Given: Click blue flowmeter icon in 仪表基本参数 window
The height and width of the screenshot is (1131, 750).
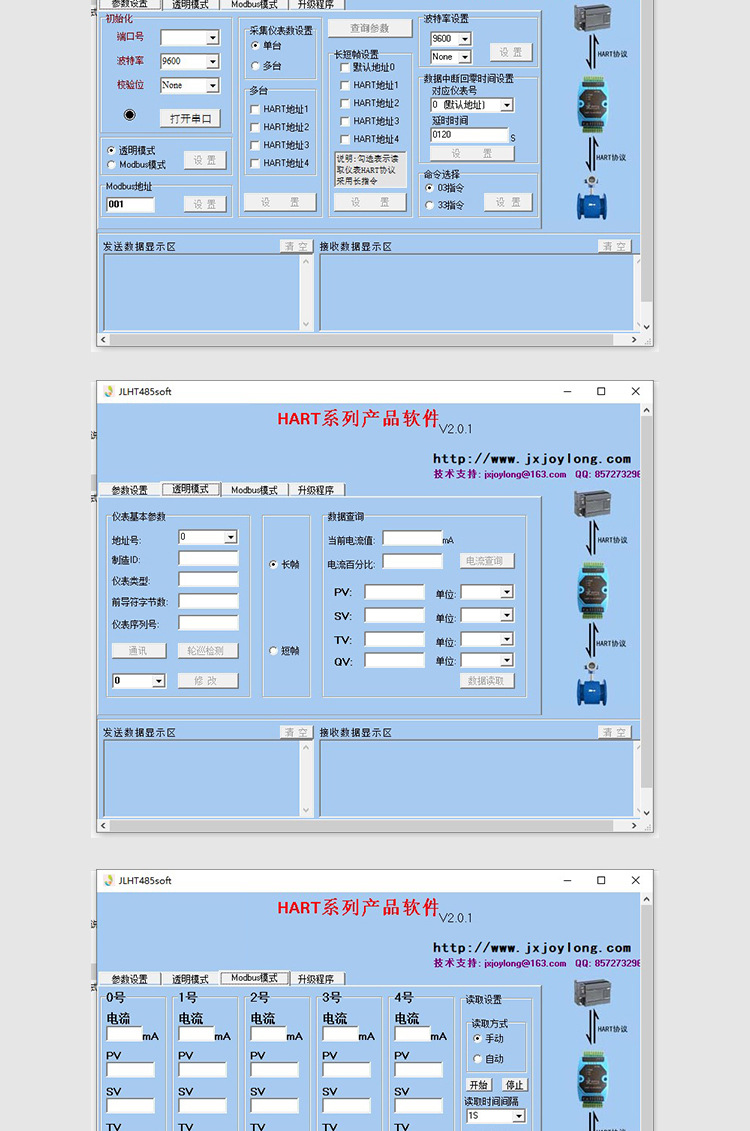Looking at the screenshot, I should tap(592, 684).
